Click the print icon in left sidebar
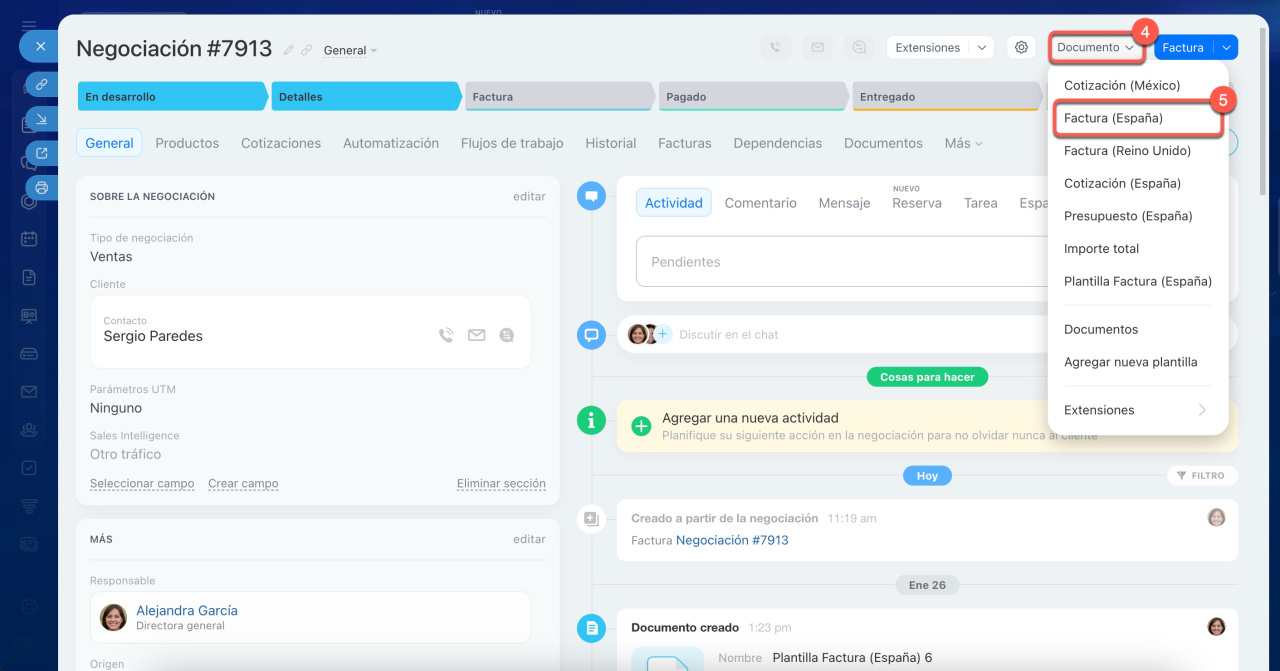Screen dimensions: 1280x671 [41, 187]
